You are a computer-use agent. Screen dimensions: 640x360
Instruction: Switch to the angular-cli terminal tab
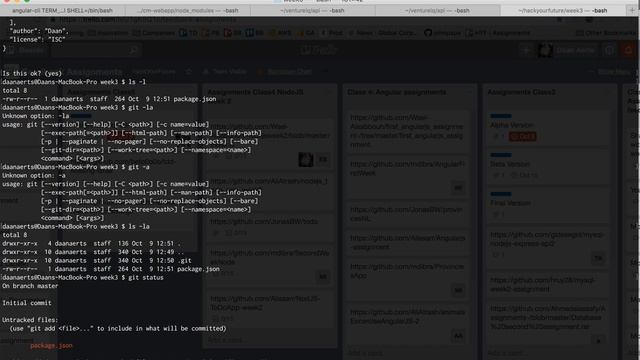[62, 10]
